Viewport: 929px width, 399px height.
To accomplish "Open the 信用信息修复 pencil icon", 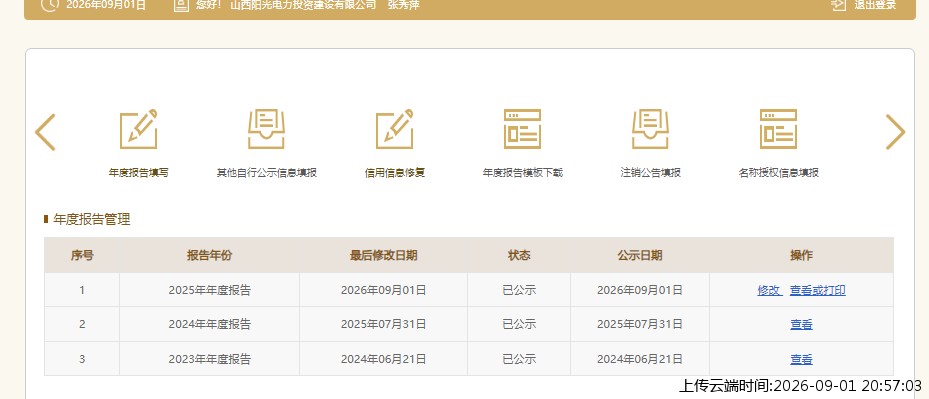I will 395,129.
